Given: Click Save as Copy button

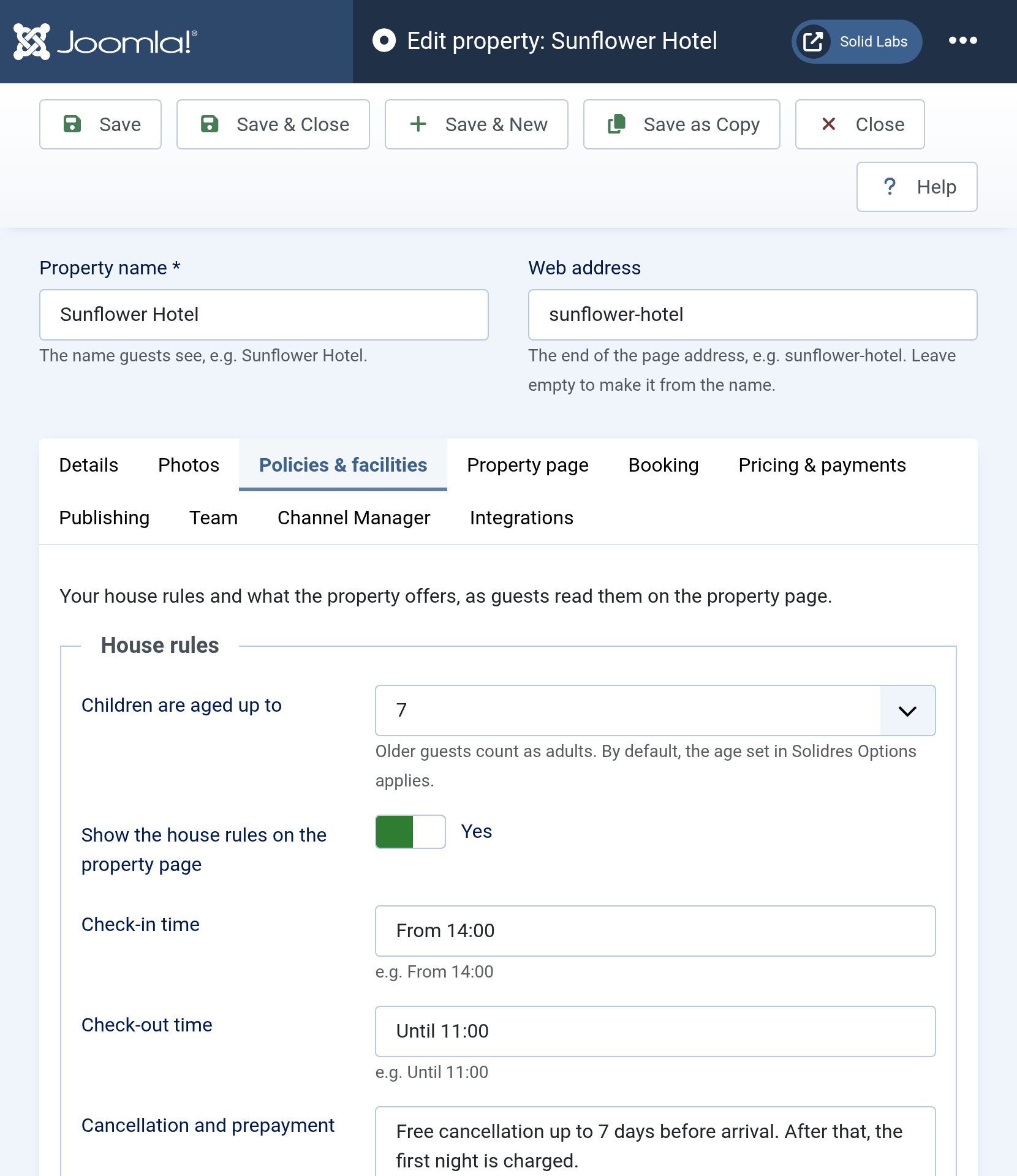Looking at the screenshot, I should tap(682, 124).
